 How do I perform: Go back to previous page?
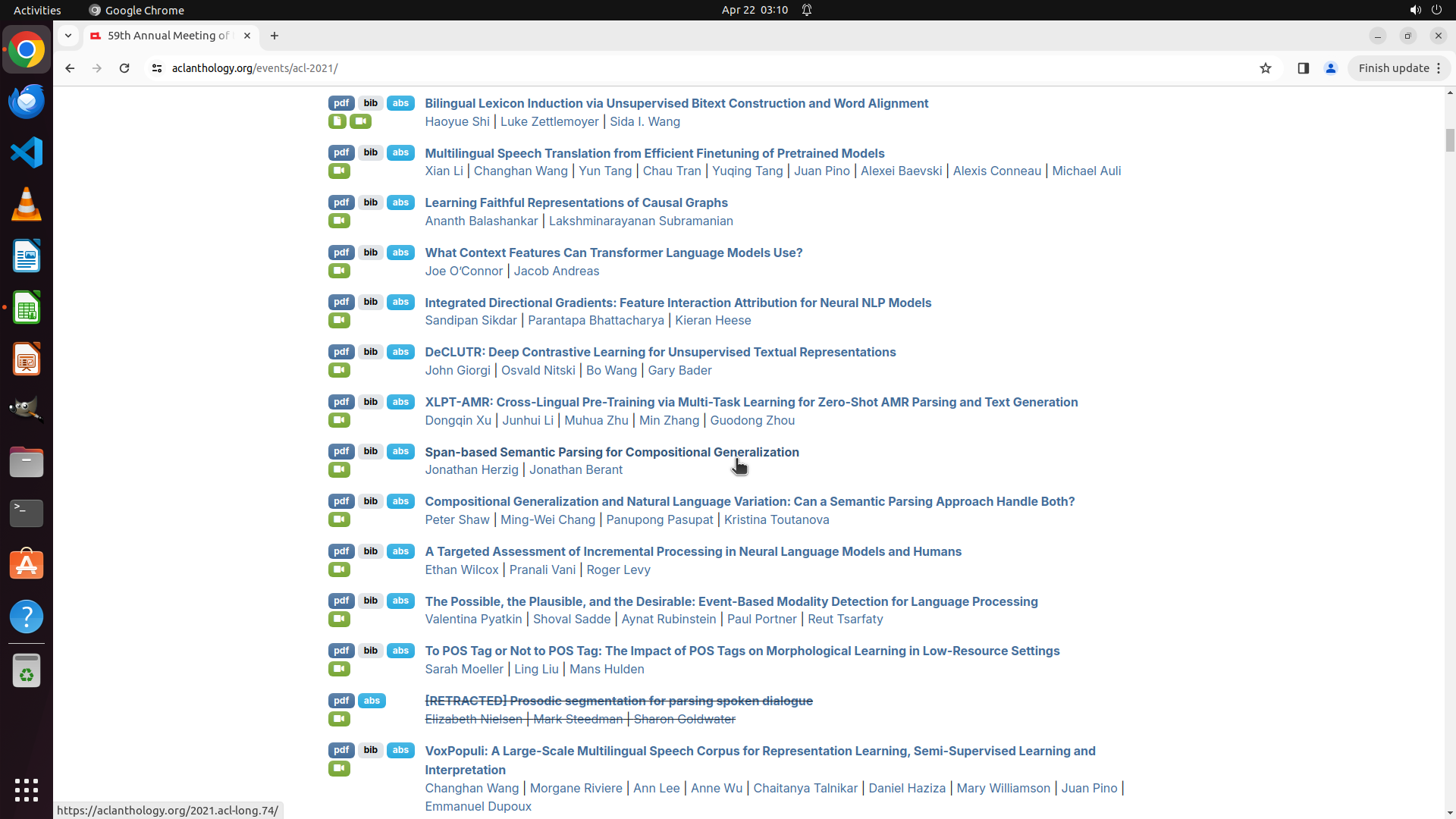70,68
